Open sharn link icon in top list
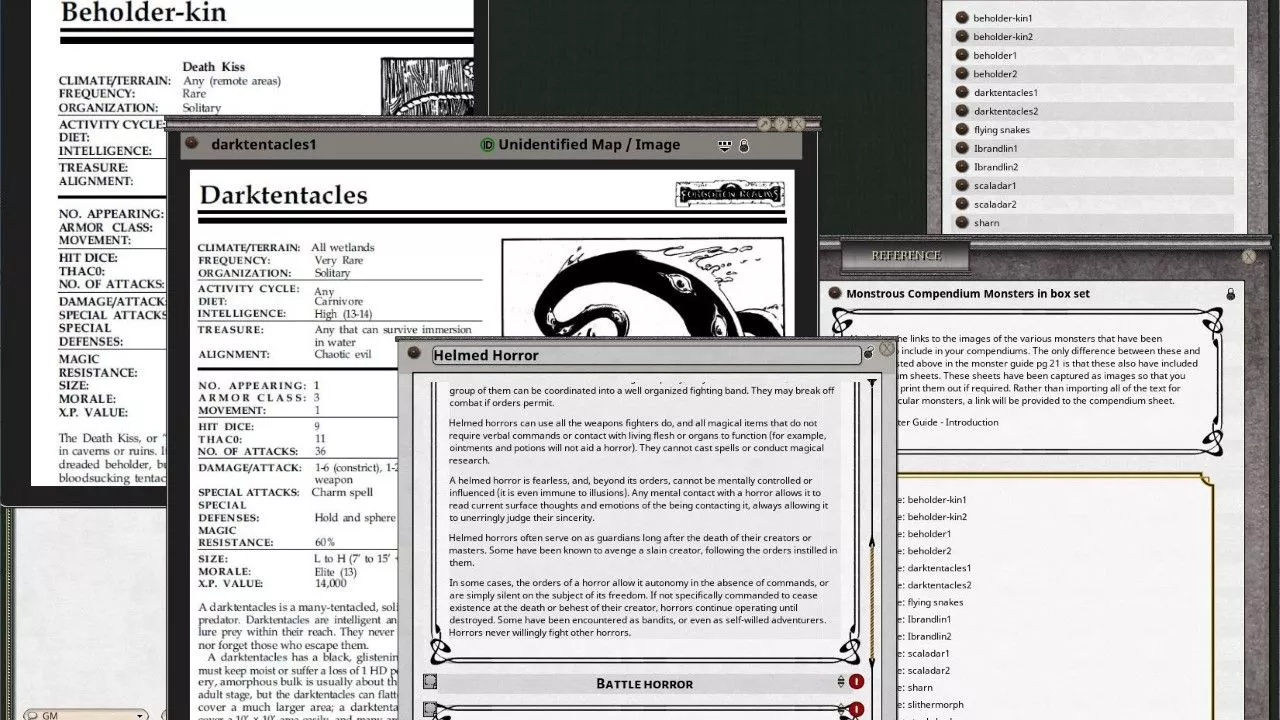Screen dimensions: 1280x720 (962, 222)
